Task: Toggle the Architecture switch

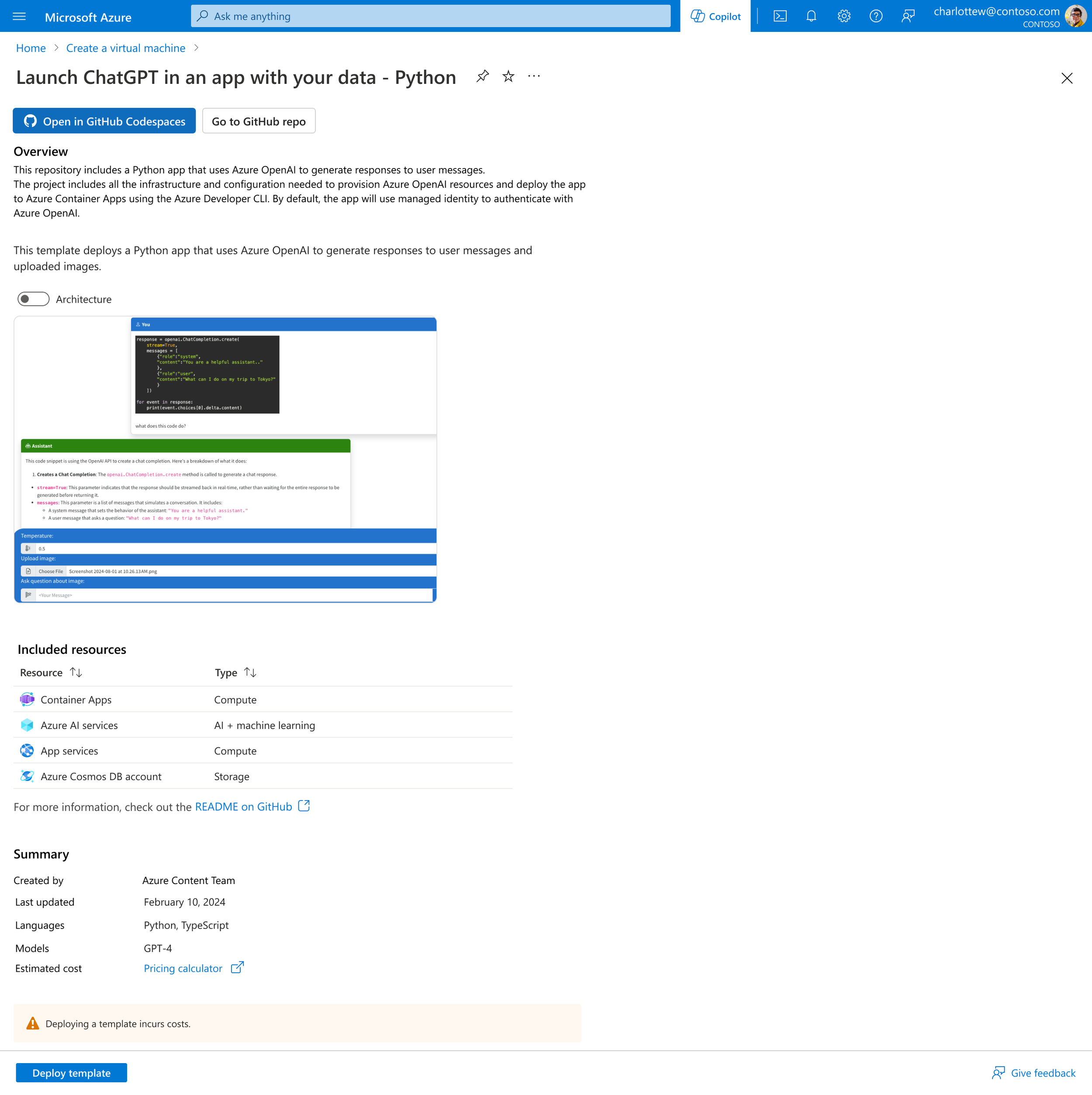Action: 34,299
